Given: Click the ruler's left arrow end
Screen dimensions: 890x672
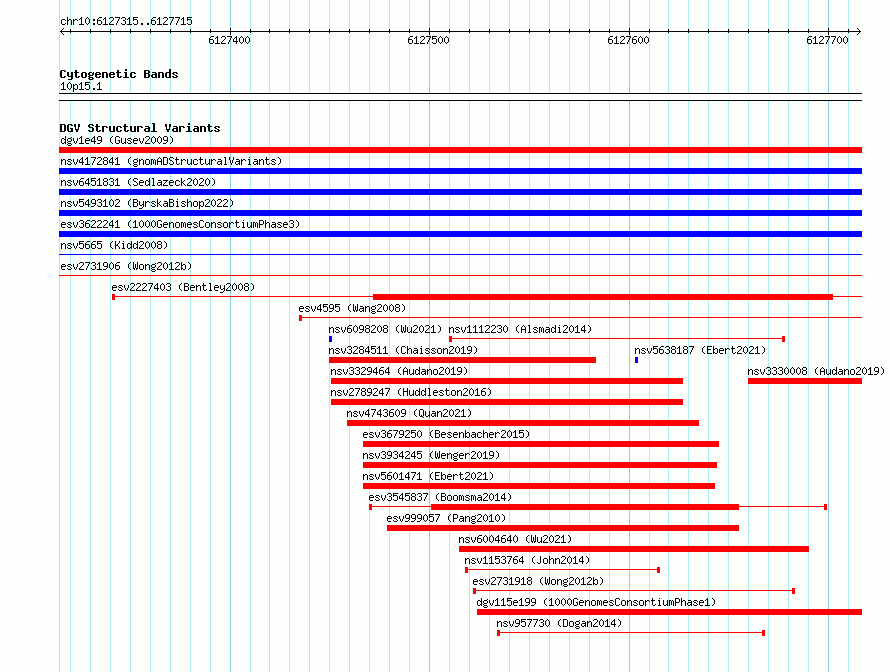Looking at the screenshot, I should 62,31.
